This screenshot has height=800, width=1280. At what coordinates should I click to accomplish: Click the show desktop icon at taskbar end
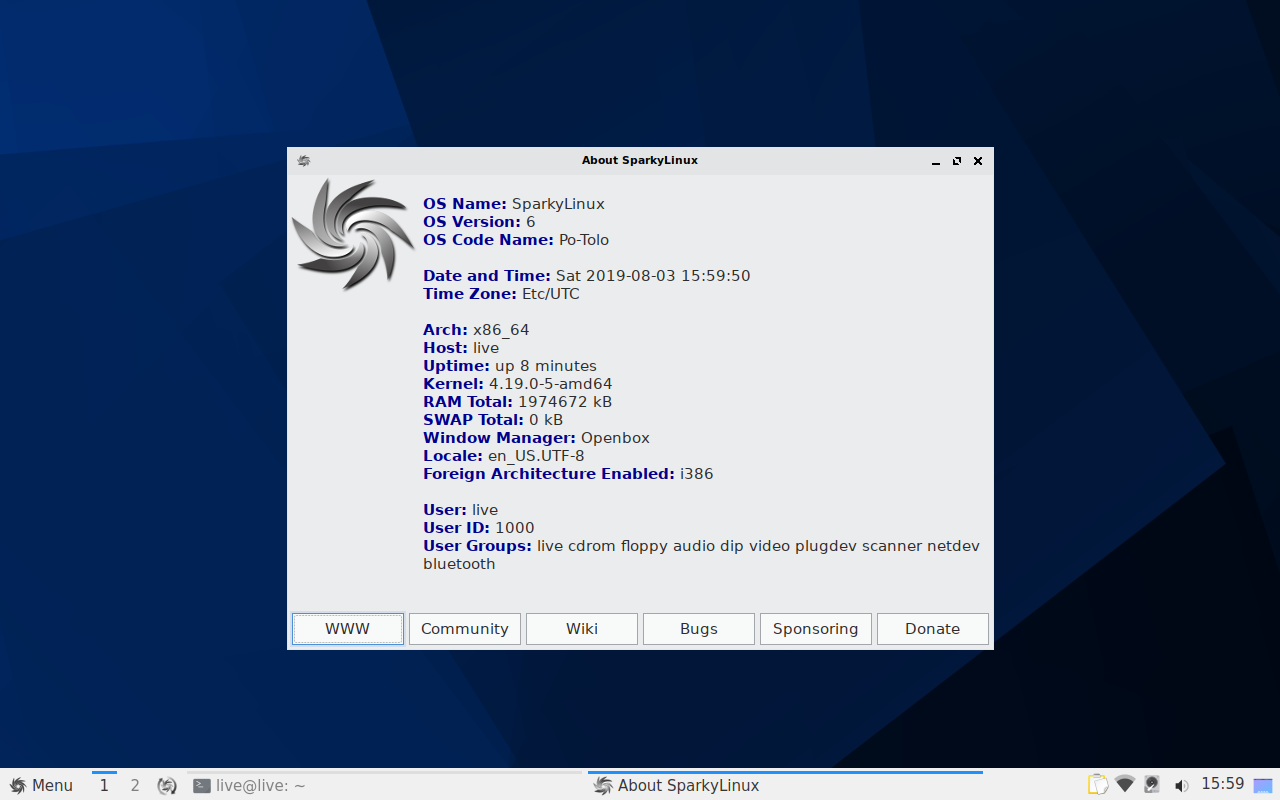pos(1263,785)
